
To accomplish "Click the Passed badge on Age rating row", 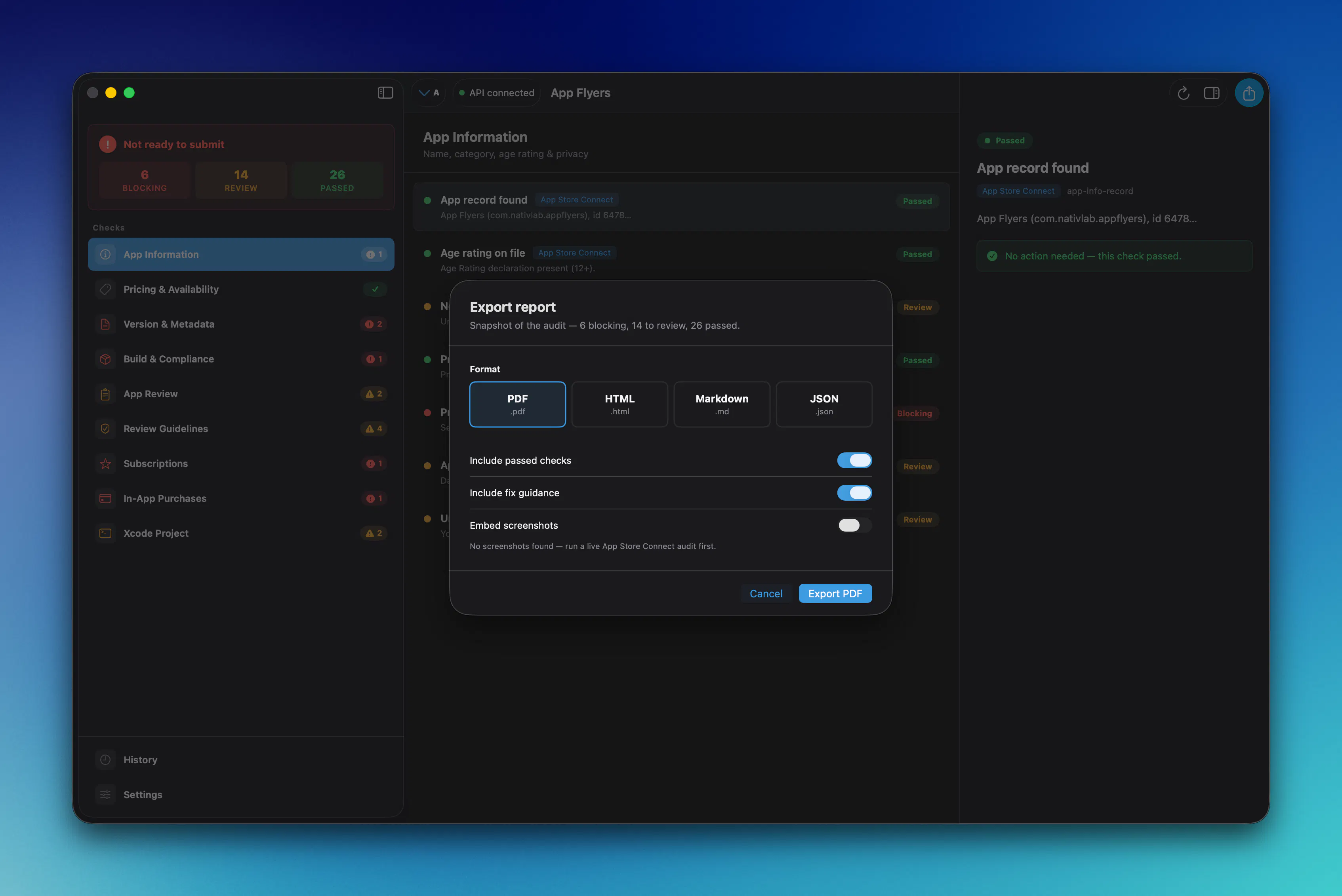I will coord(917,254).
